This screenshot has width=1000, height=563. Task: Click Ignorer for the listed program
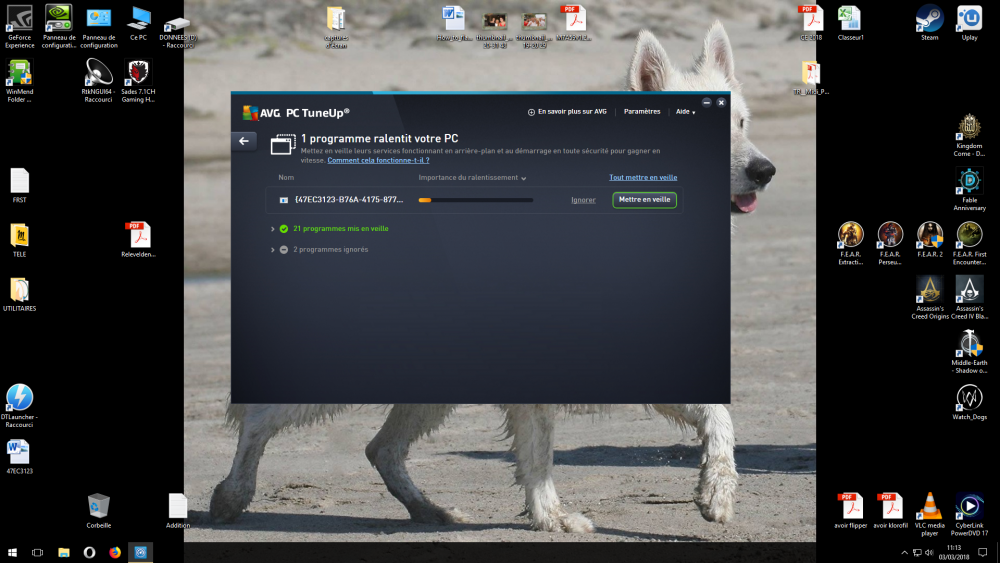point(583,200)
